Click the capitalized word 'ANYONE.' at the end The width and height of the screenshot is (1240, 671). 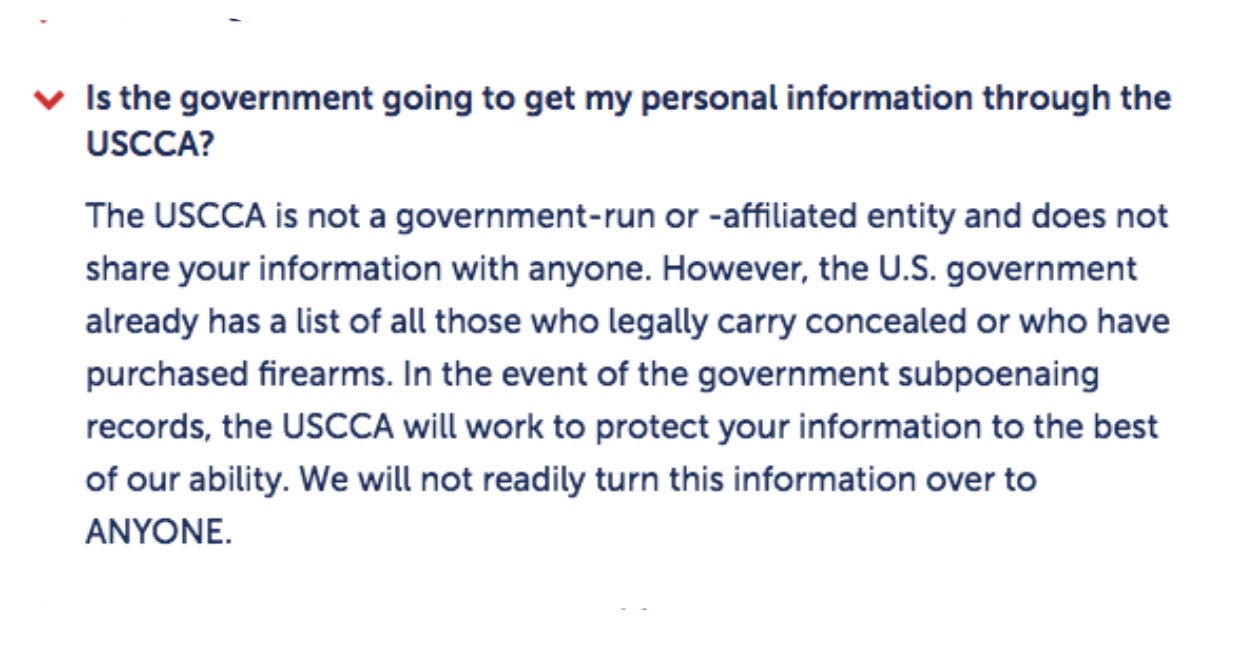coord(158,532)
